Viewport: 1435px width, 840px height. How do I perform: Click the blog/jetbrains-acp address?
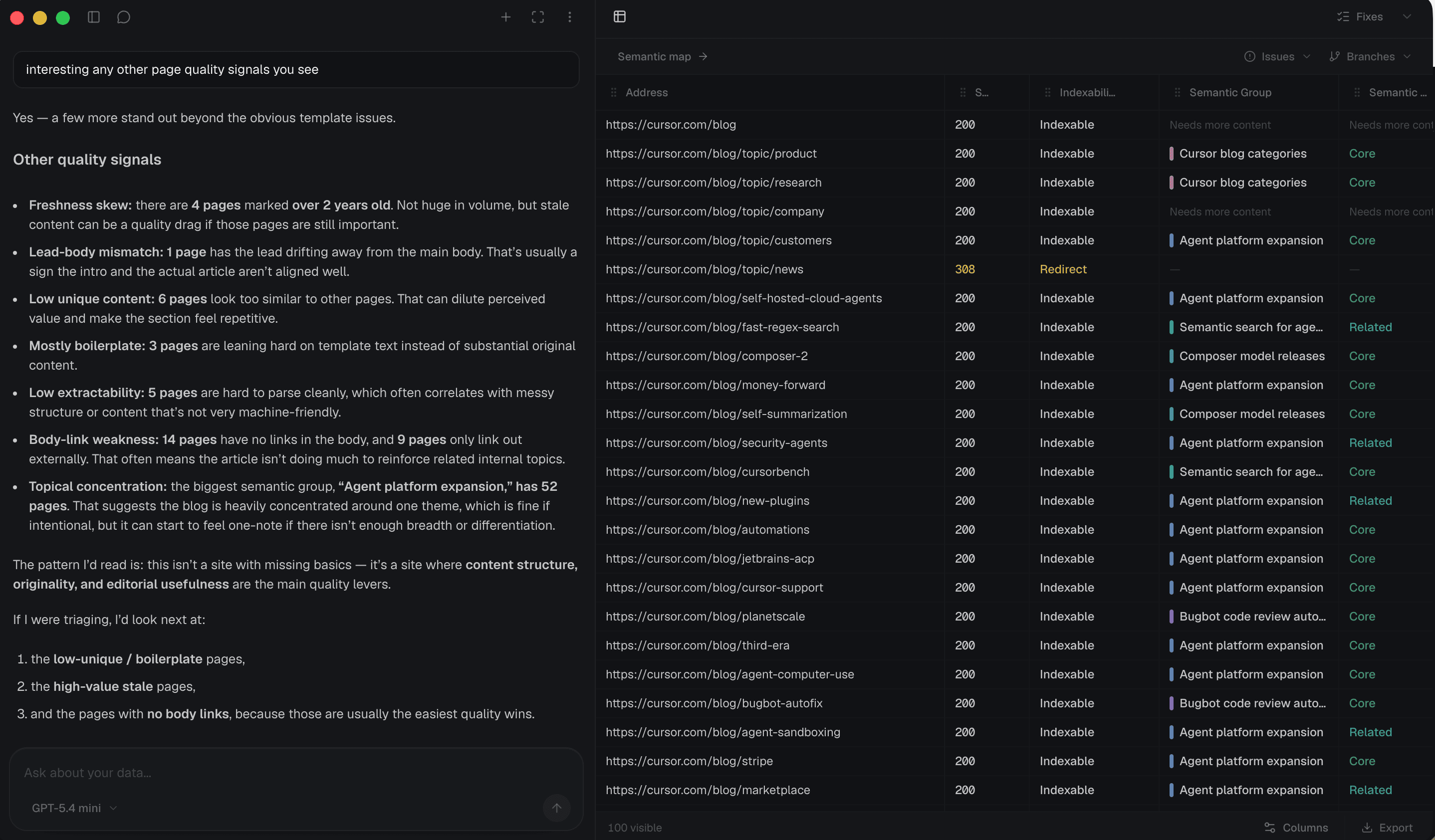(x=710, y=559)
